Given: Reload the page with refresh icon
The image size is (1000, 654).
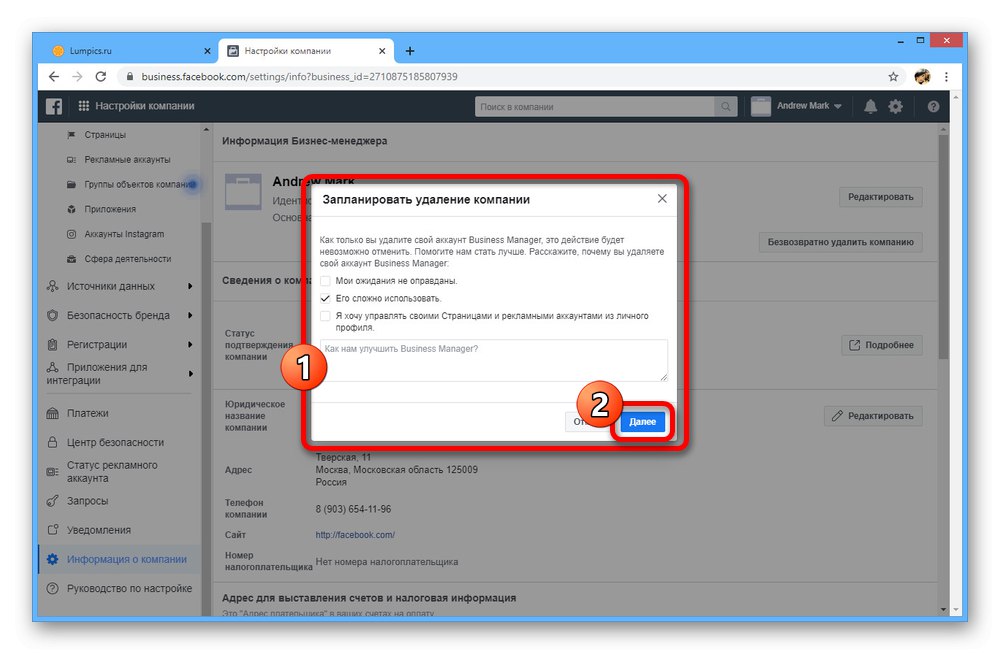Looking at the screenshot, I should point(101,77).
